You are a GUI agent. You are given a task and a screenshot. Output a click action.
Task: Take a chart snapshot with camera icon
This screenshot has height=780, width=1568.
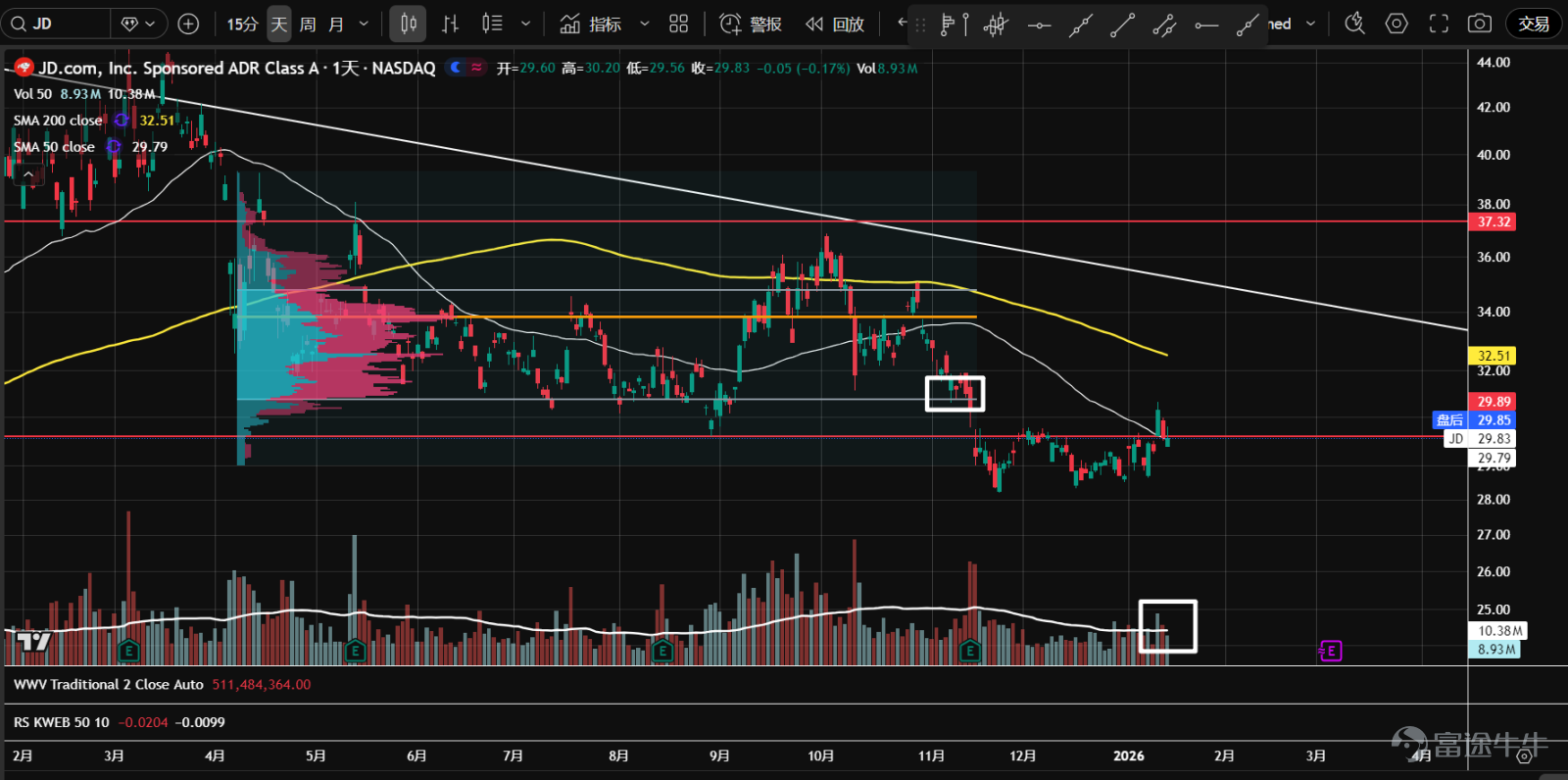point(1480,24)
